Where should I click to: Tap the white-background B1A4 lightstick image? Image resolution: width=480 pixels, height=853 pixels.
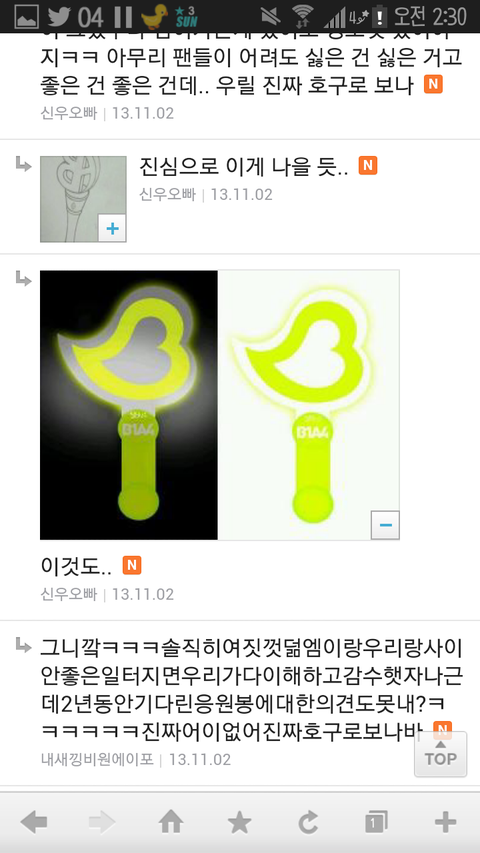click(308, 405)
